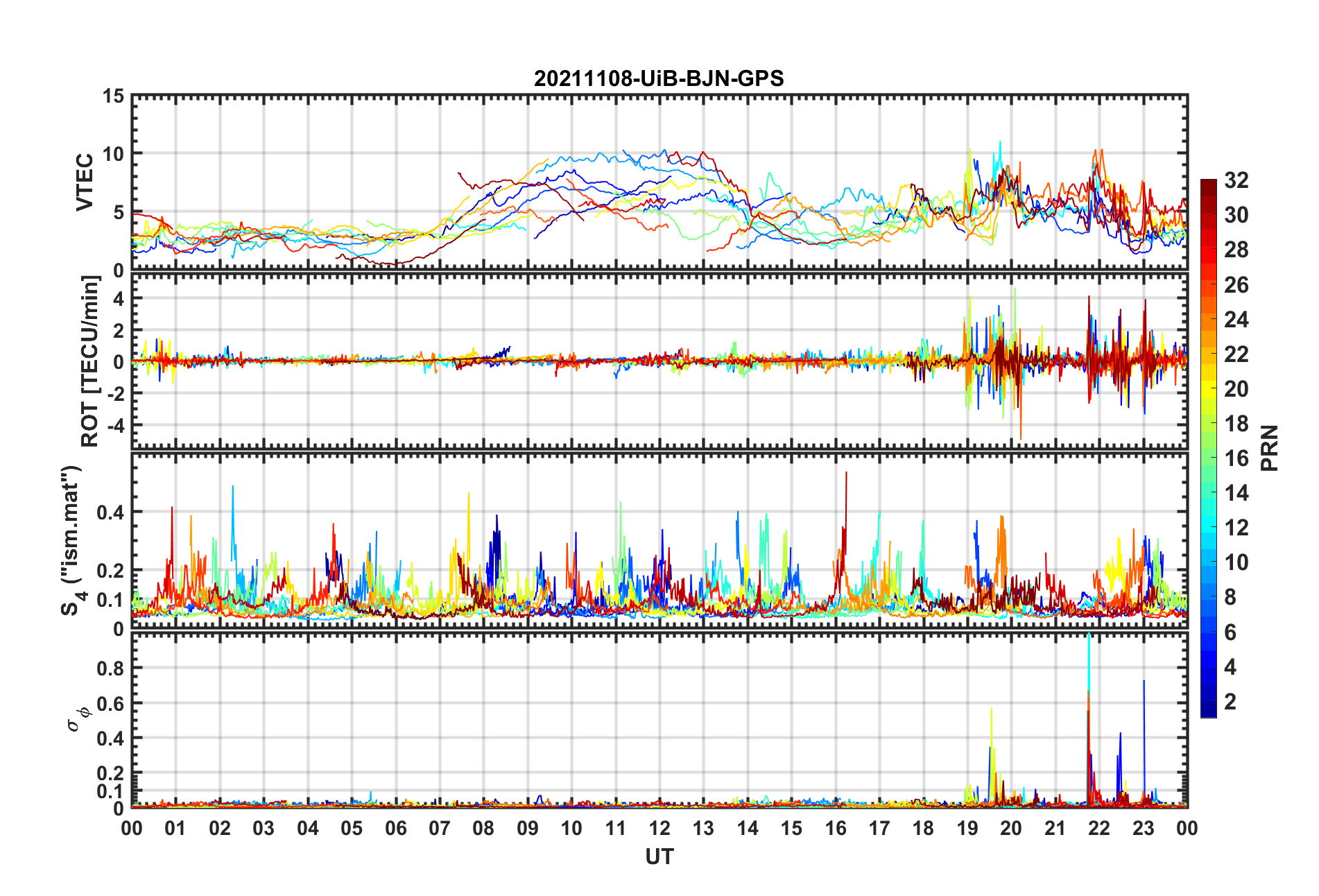Click the PRN colorbar gradient strip
This screenshot has height=896, width=1319.
pos(1209,448)
